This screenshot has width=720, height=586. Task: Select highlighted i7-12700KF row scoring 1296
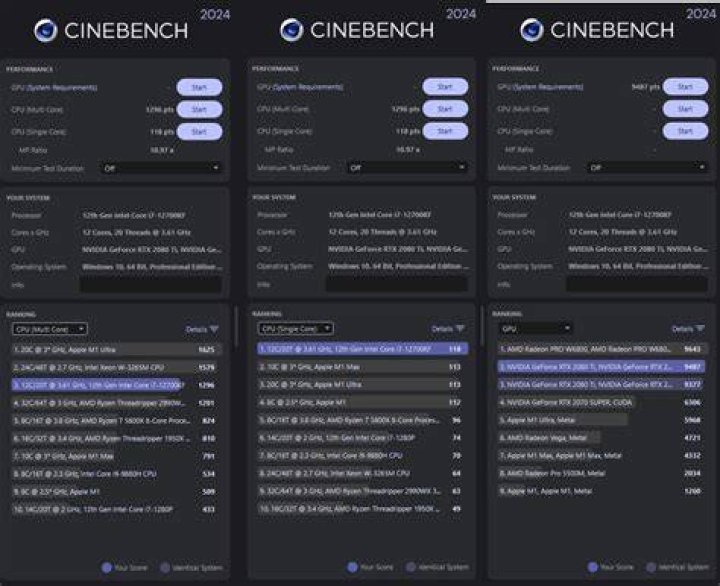tap(117, 385)
